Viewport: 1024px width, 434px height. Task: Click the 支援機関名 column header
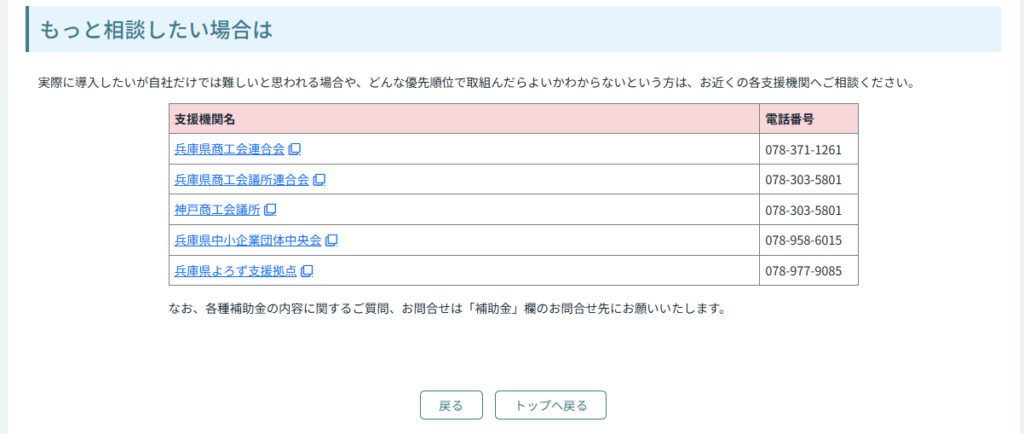tap(204, 119)
